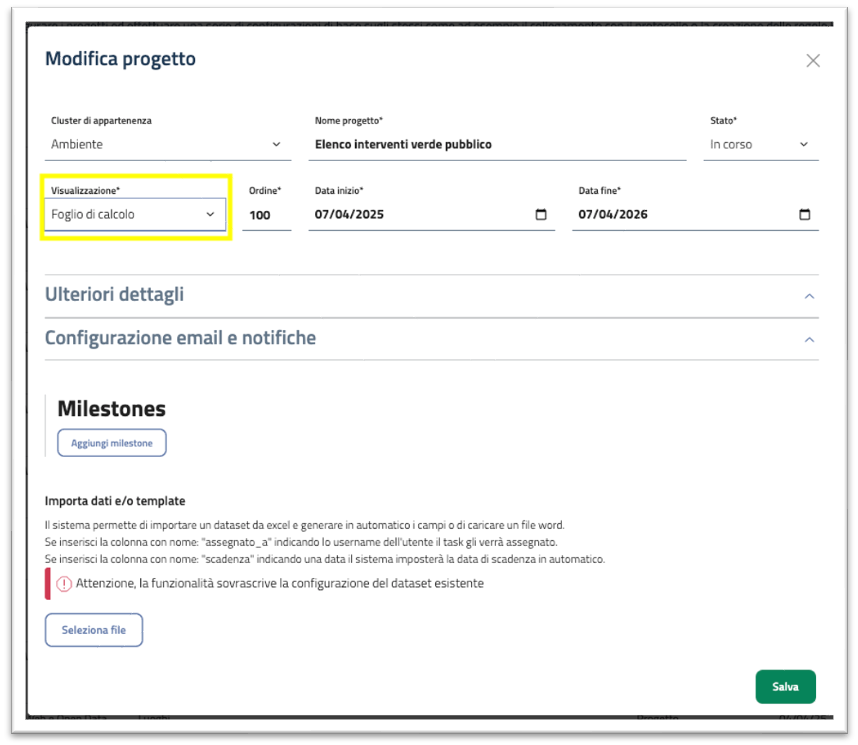Click the Seleziona file button
The height and width of the screenshot is (745, 858).
click(x=93, y=630)
